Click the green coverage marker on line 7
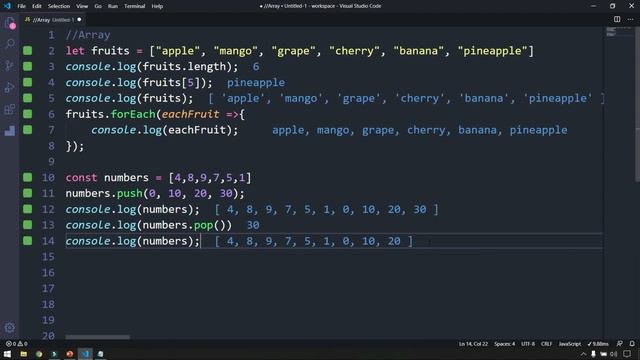Image resolution: width=640 pixels, height=360 pixels. click(x=27, y=130)
